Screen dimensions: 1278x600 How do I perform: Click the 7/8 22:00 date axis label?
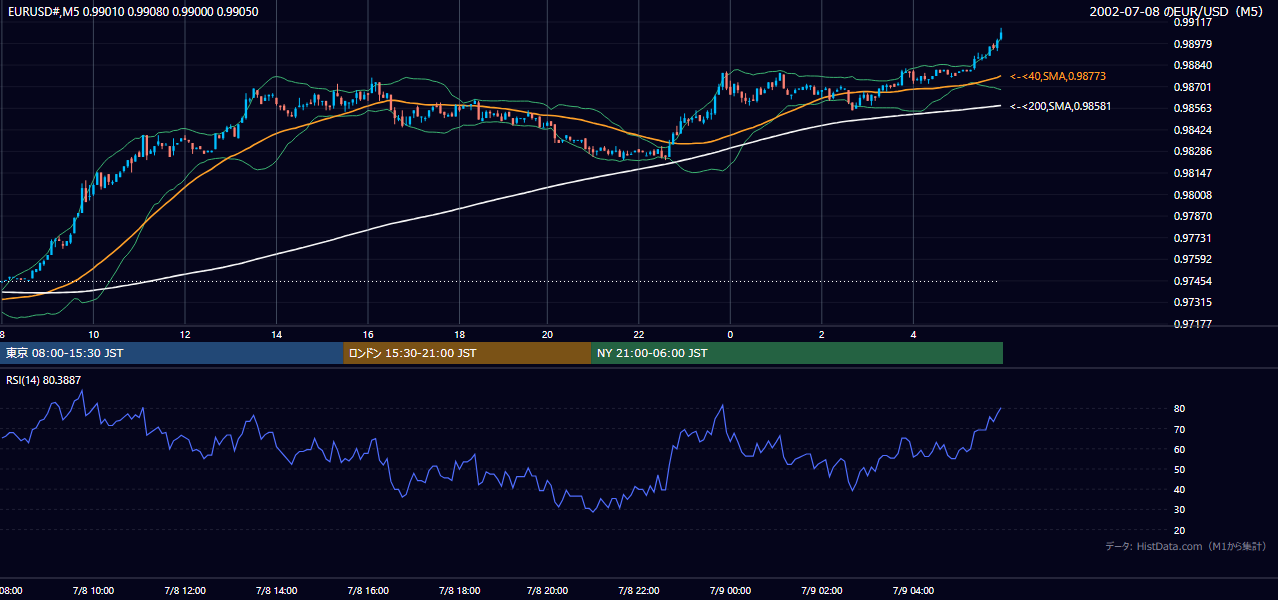point(639,591)
